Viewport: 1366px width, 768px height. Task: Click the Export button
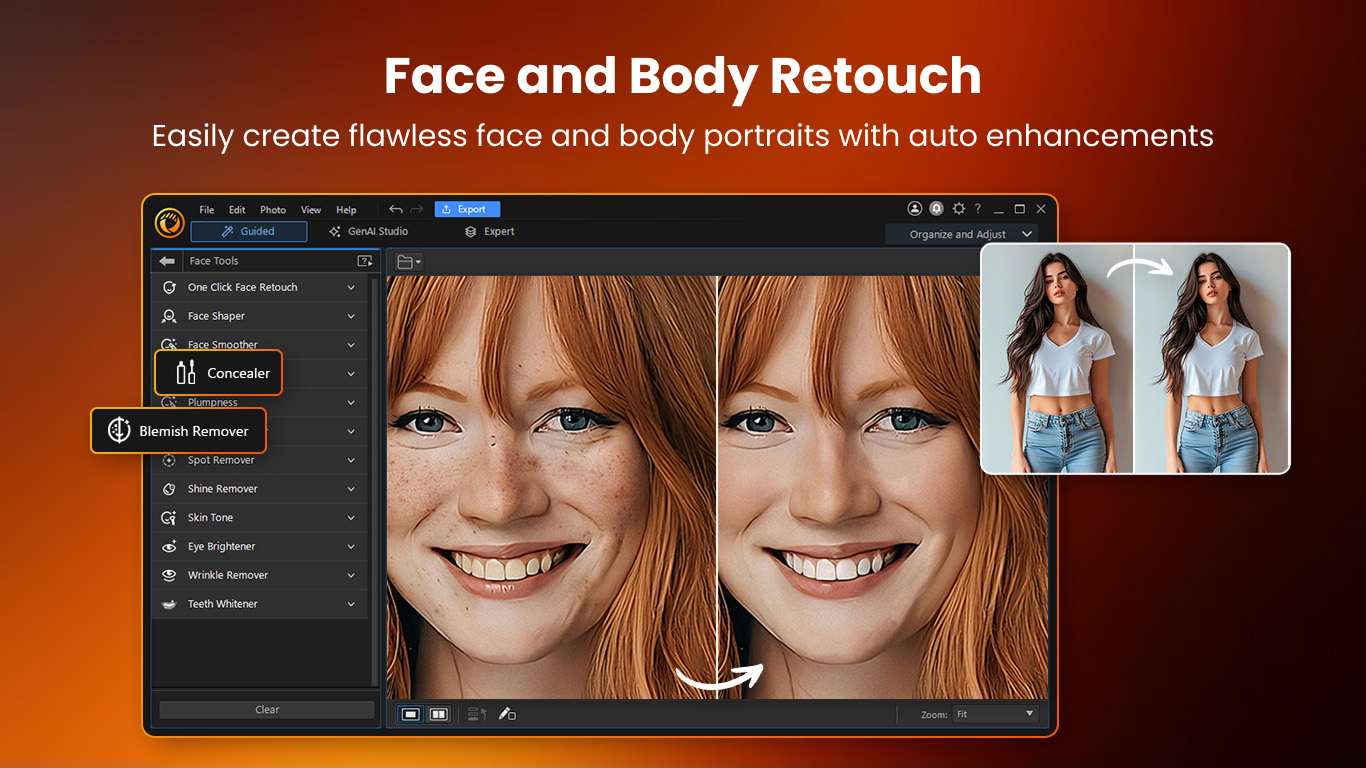click(467, 209)
